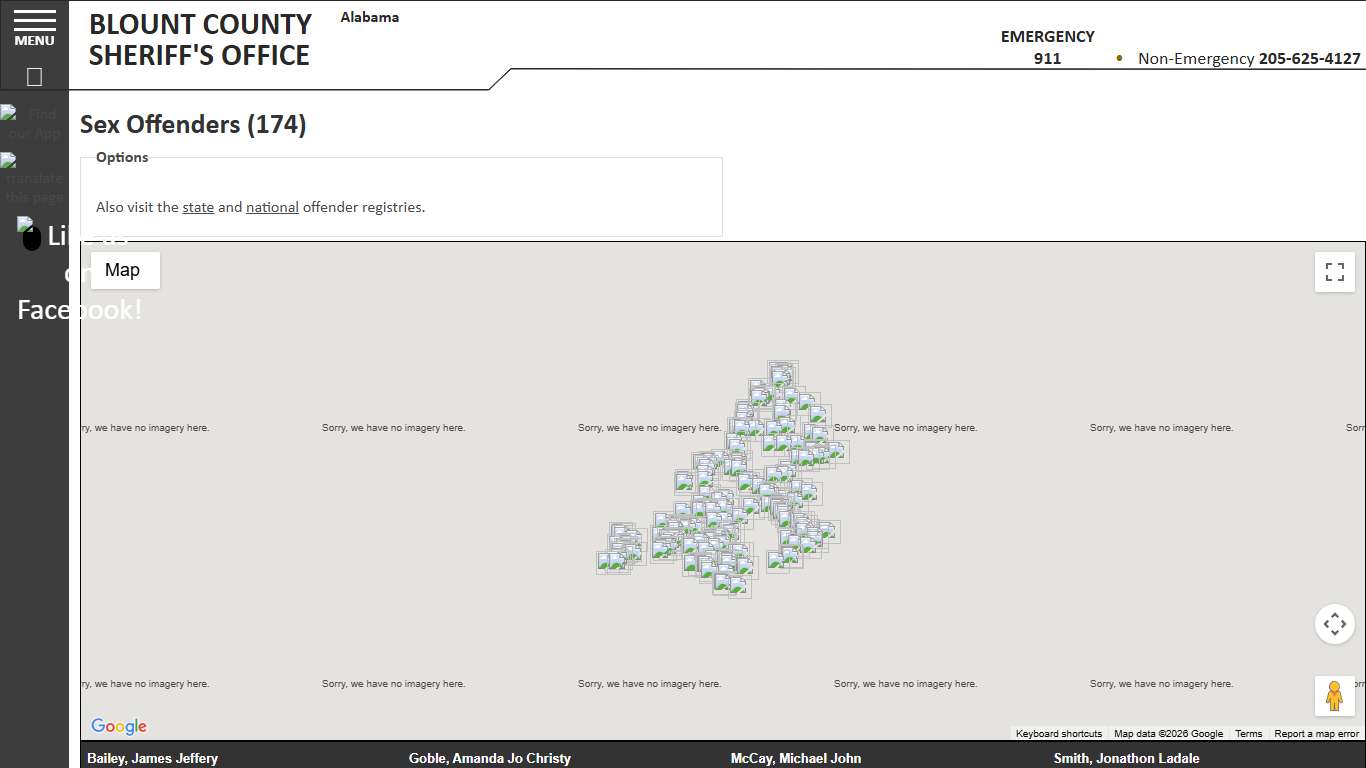Screen dimensions: 1366x768
Task: Open the hamburger MENU icon
Action: [34, 28]
